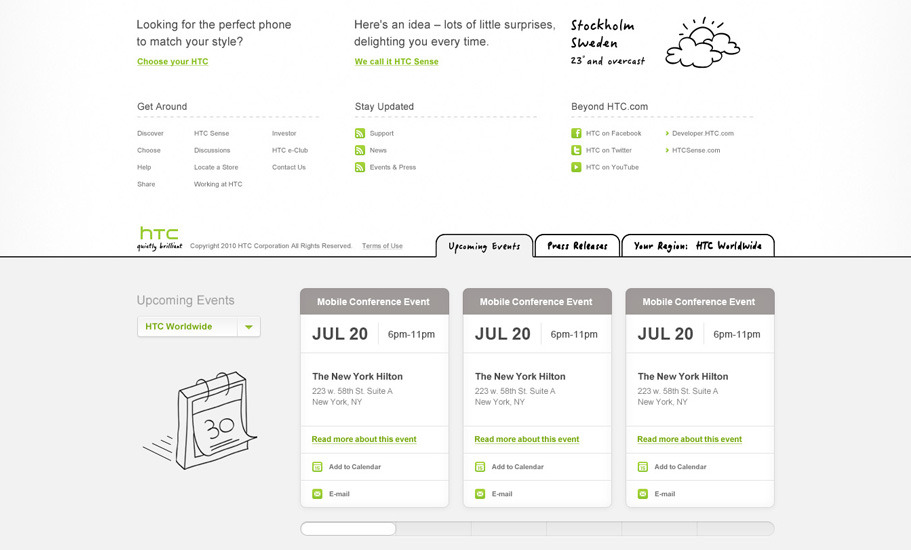Open the Support feed link text
Screen dimensions: 911x550
[x=382, y=134]
